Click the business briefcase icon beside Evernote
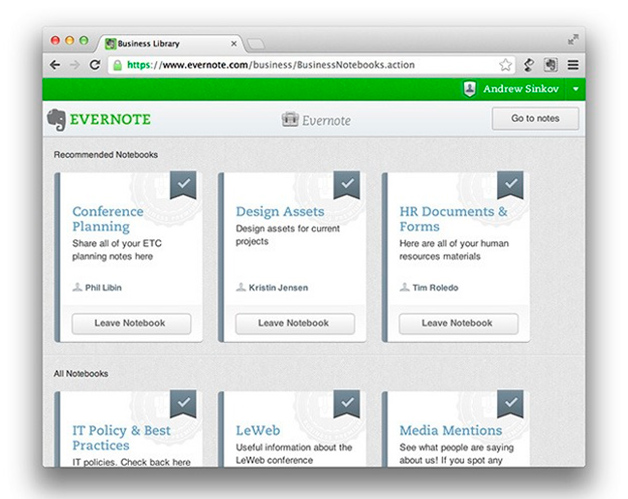 click(290, 119)
